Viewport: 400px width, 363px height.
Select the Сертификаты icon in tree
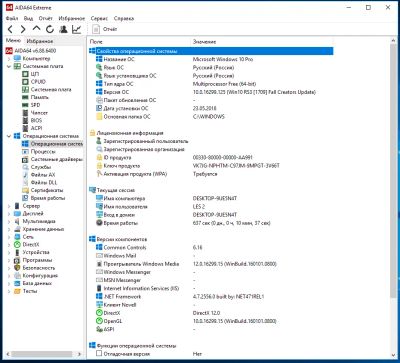(x=25, y=190)
